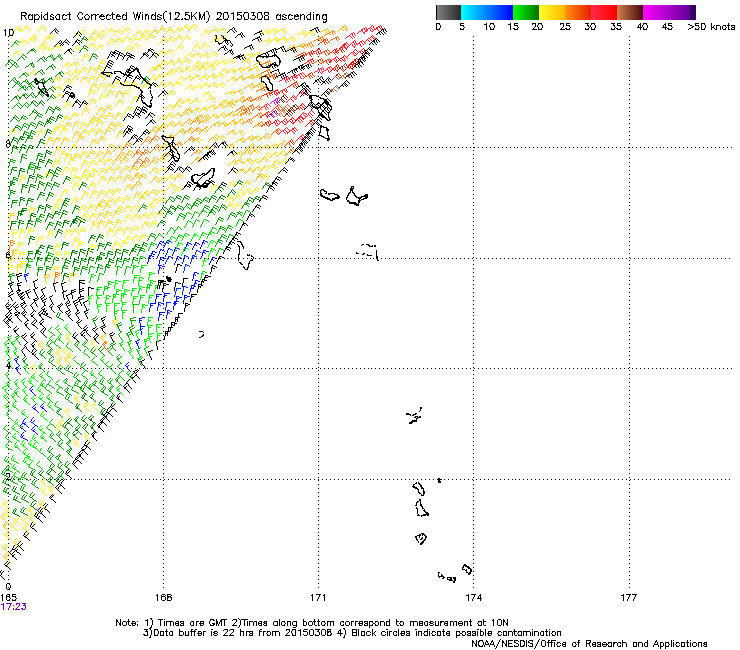The width and height of the screenshot is (740, 650).
Task: Click the longitude label '171'
Action: pos(318,598)
